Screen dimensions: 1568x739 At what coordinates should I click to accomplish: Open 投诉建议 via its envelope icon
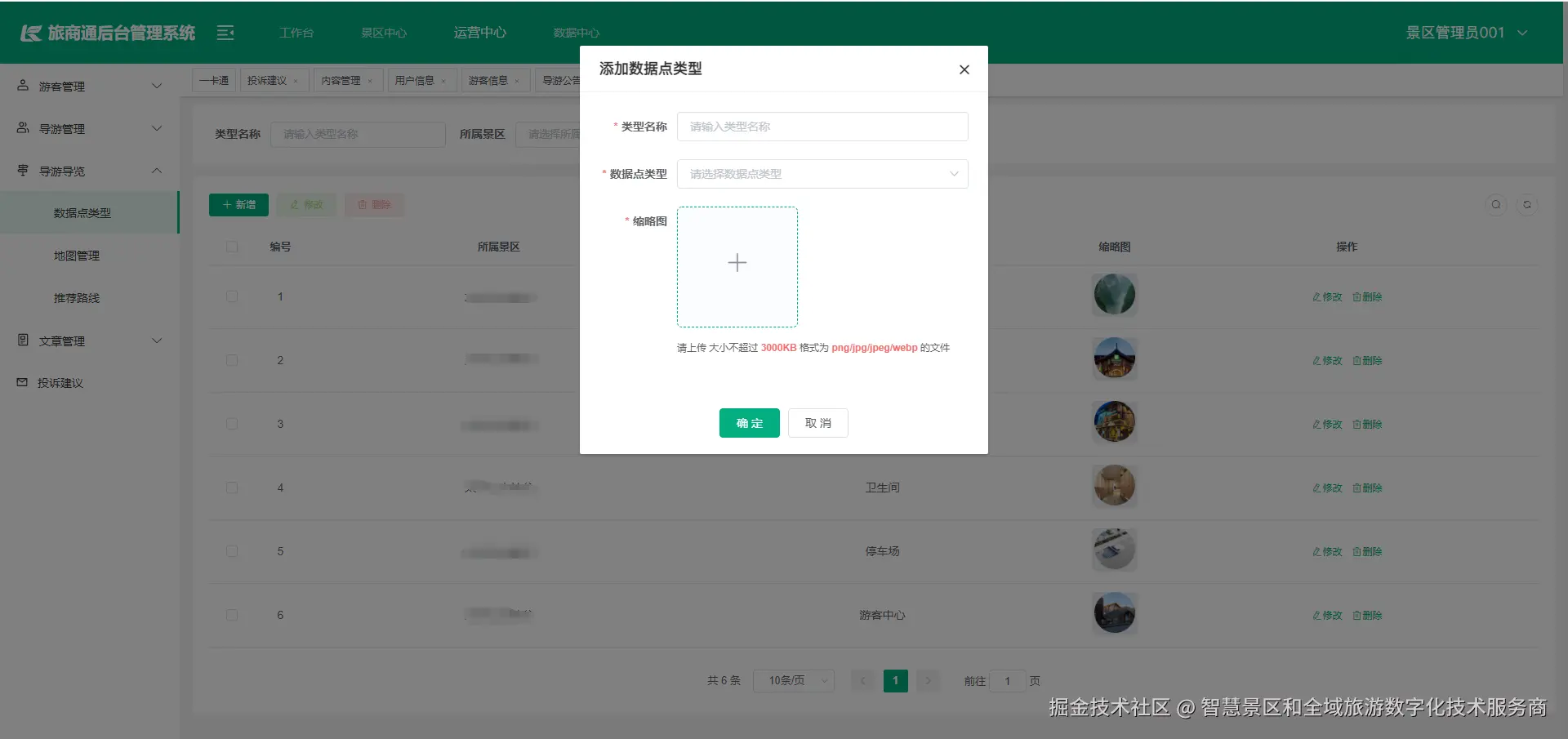click(22, 382)
